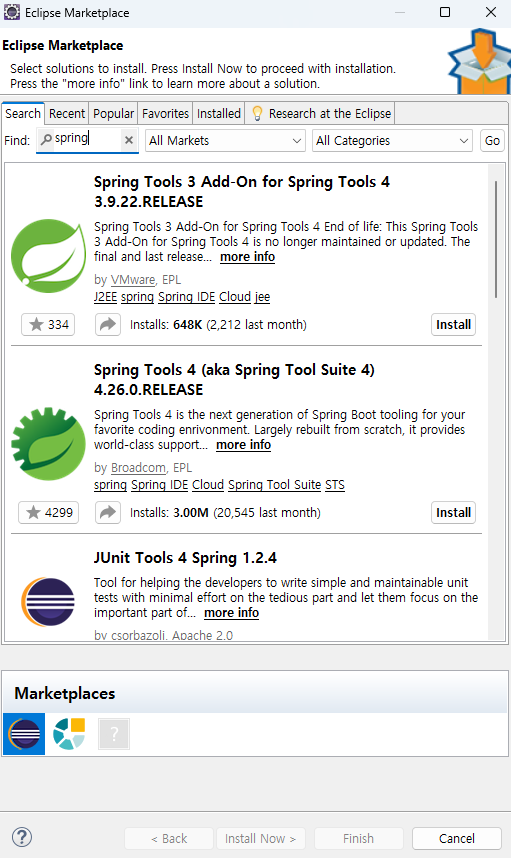Click the Marketplaces heading
Viewport: 511px width, 858px height.
(65, 693)
